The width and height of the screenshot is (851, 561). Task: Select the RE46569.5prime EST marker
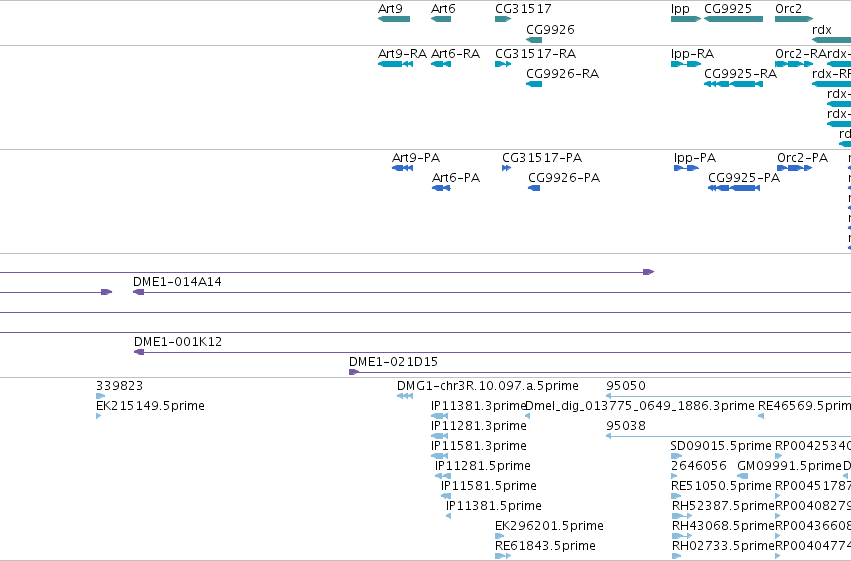[x=761, y=416]
